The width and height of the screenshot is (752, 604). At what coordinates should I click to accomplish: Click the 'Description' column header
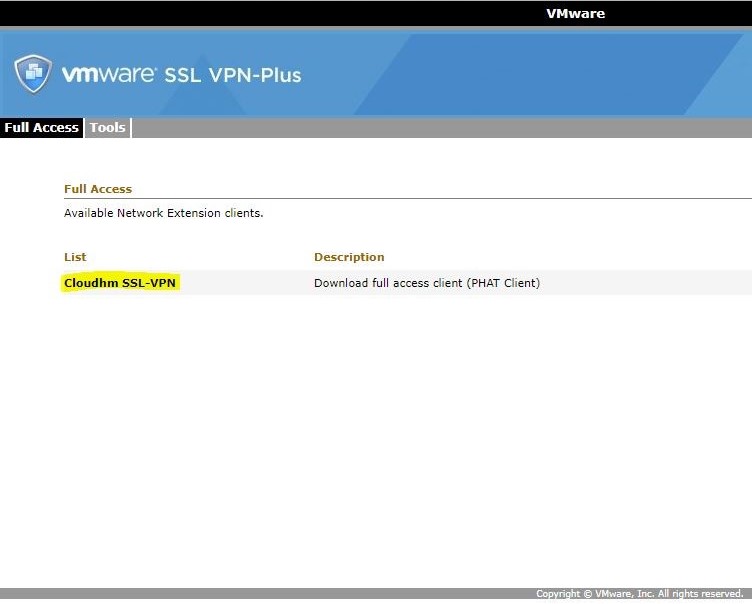click(x=349, y=257)
